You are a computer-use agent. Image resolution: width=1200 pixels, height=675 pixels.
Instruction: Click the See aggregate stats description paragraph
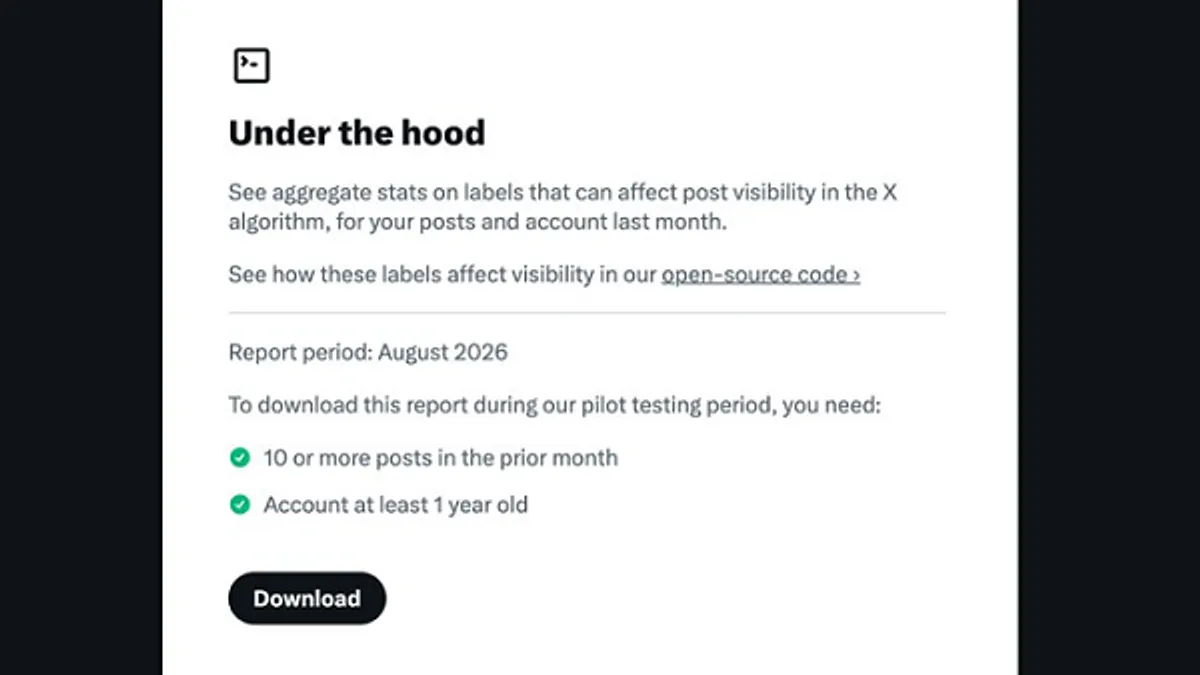click(x=563, y=207)
